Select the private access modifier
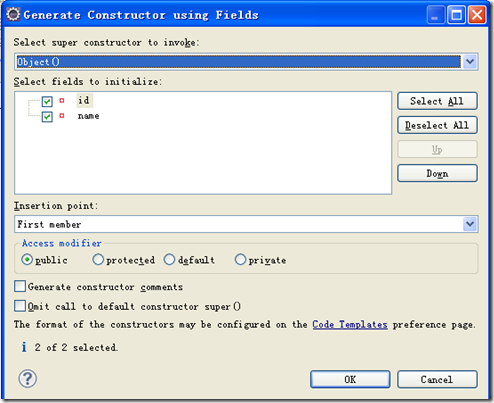Image resolution: width=494 pixels, height=403 pixels. point(240,259)
